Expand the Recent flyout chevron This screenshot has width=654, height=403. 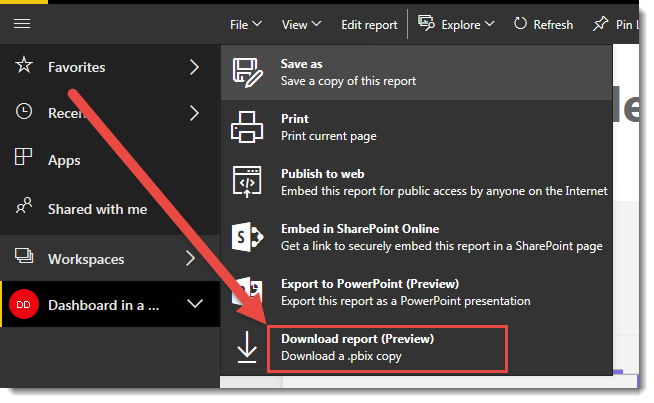194,113
